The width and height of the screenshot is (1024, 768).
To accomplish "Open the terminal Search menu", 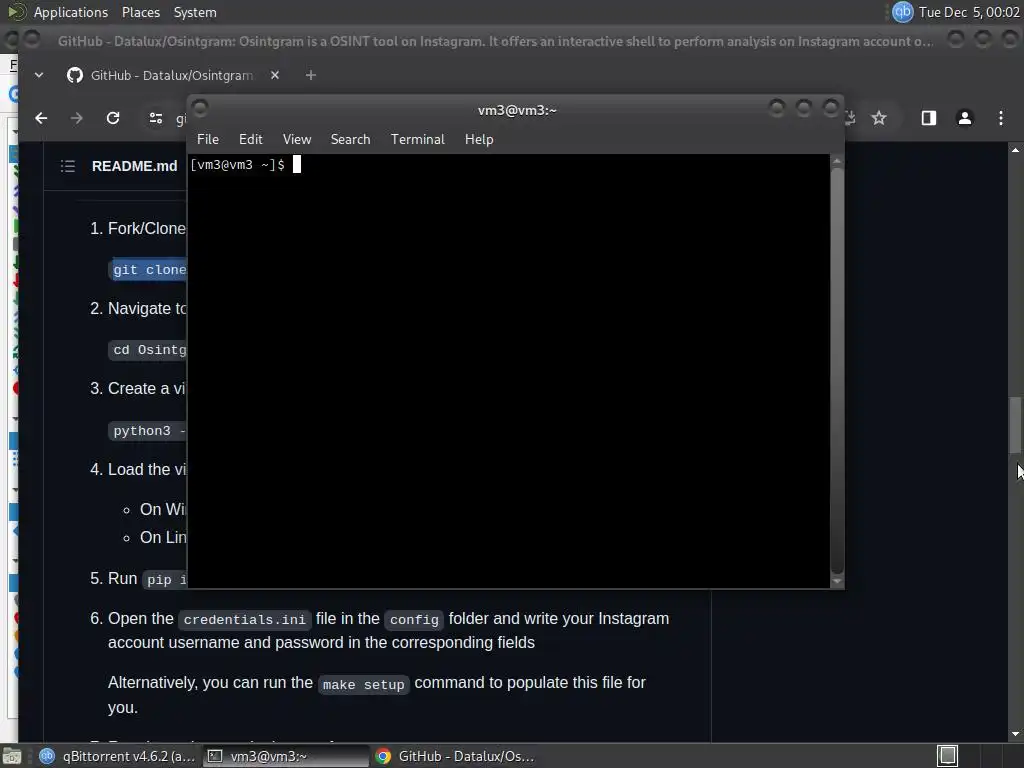I will tap(350, 139).
